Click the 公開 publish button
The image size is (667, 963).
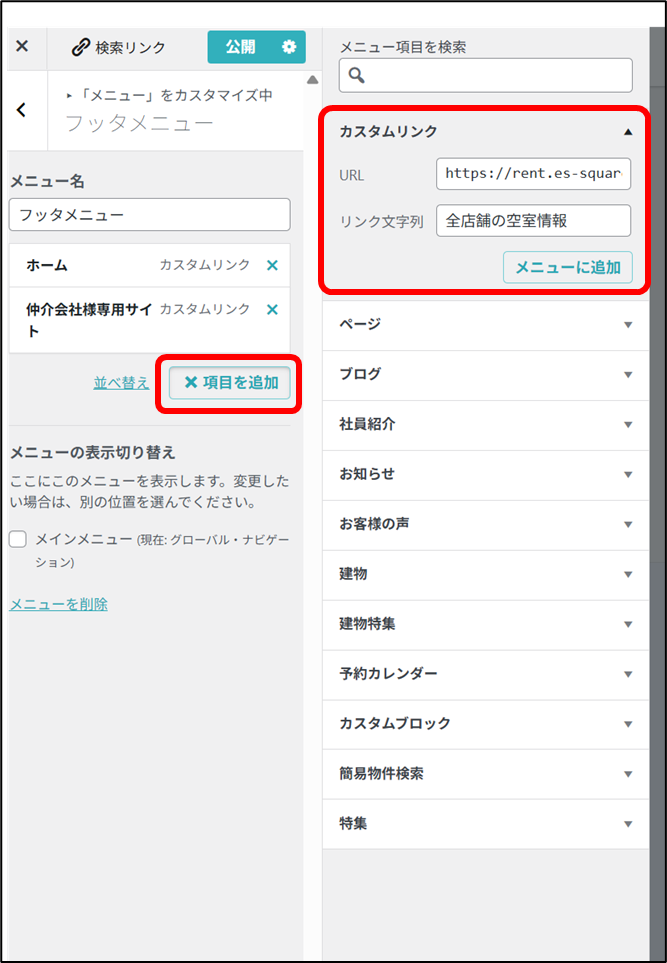240,47
